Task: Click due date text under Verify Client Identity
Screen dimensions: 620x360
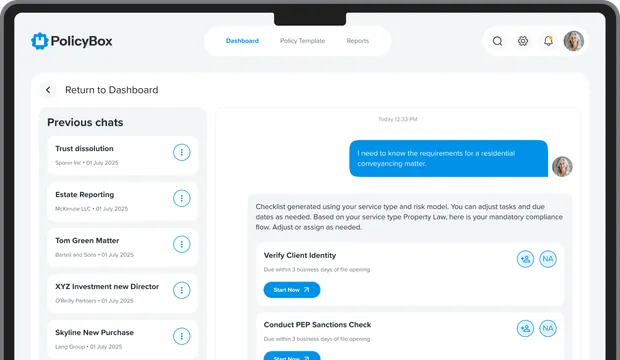Action: [317, 269]
